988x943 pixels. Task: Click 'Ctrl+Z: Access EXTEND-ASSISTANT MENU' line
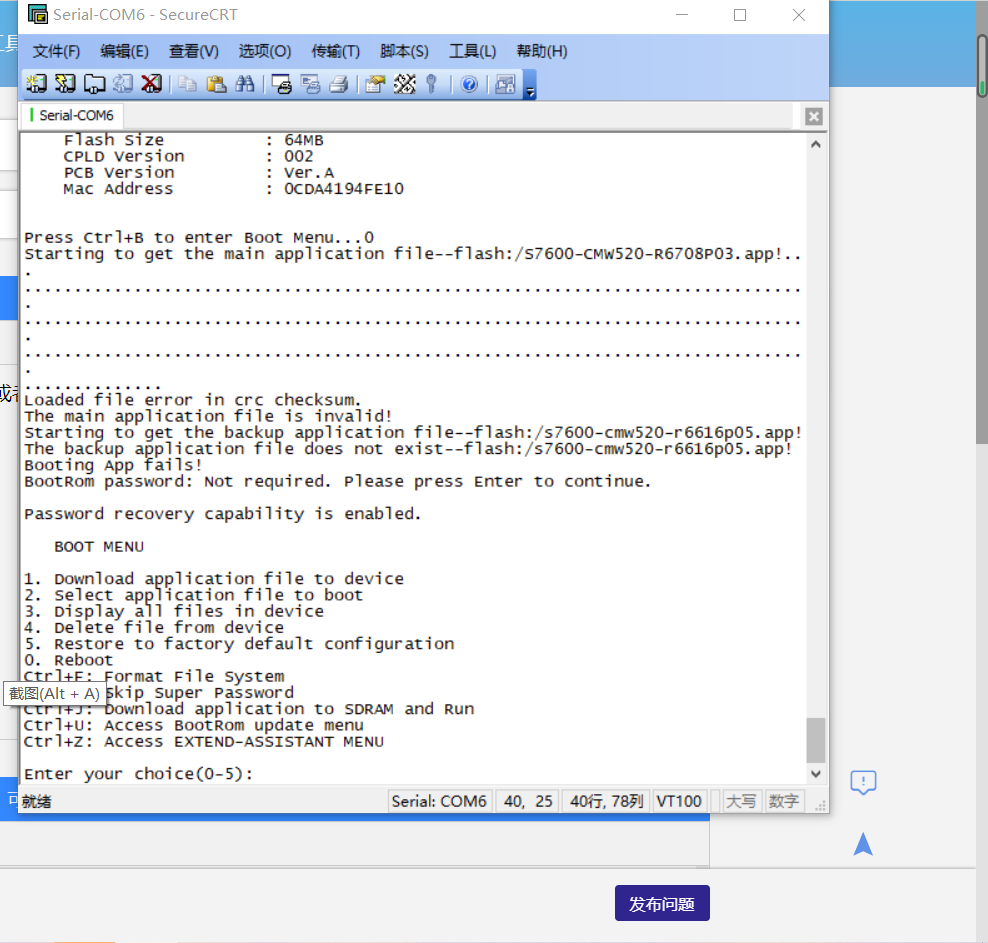pos(204,741)
